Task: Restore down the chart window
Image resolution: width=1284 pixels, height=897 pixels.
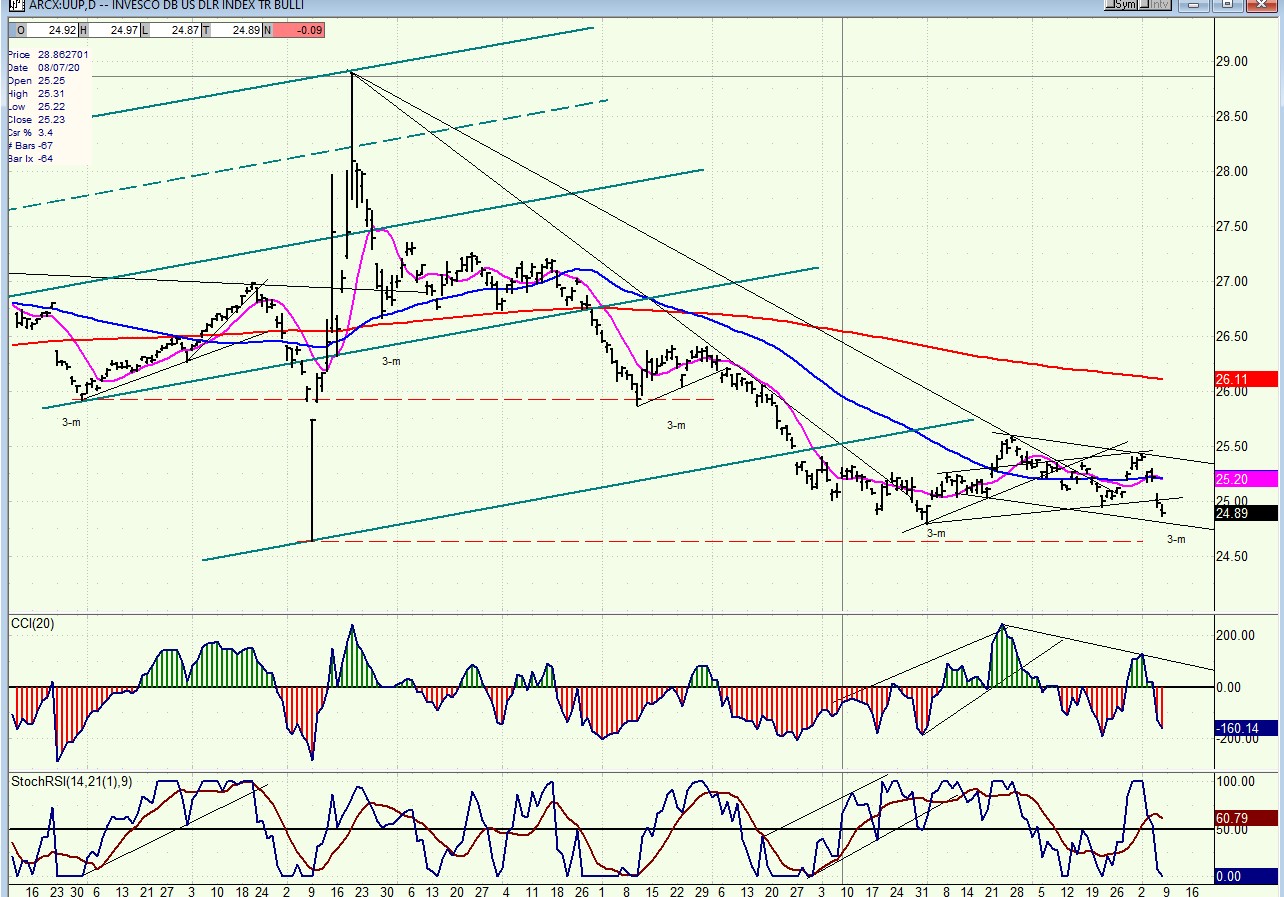Action: coord(1227,5)
